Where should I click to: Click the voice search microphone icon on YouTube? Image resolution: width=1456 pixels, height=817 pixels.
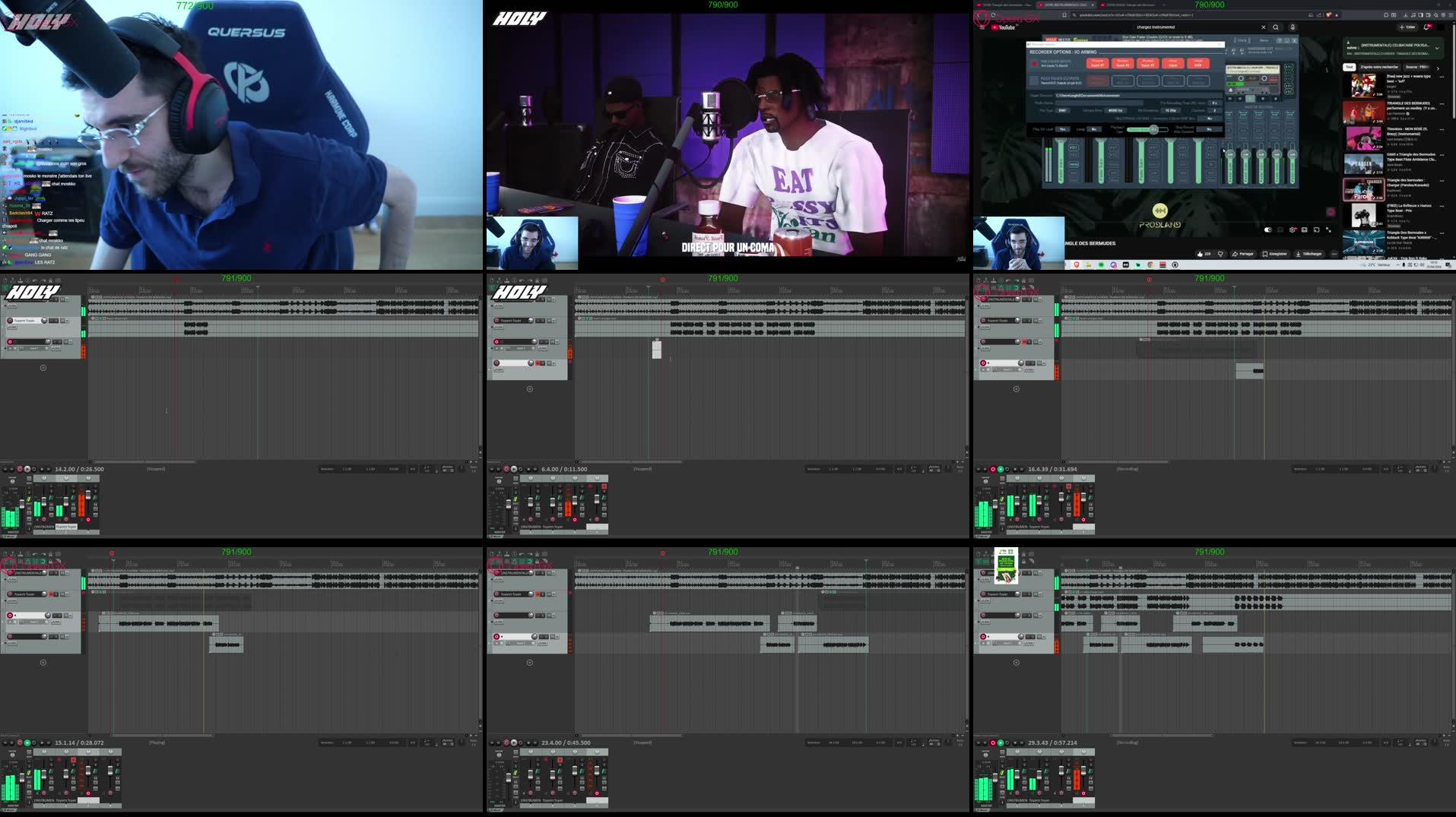pyautogui.click(x=1293, y=27)
